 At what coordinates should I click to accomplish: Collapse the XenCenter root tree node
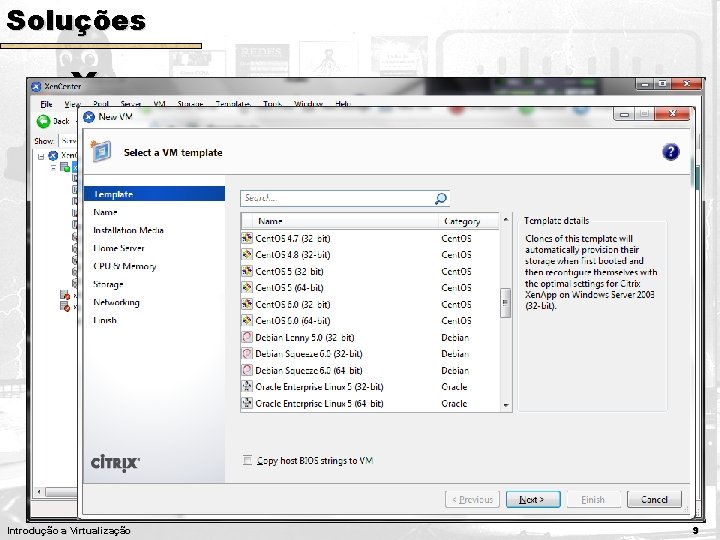[41, 156]
